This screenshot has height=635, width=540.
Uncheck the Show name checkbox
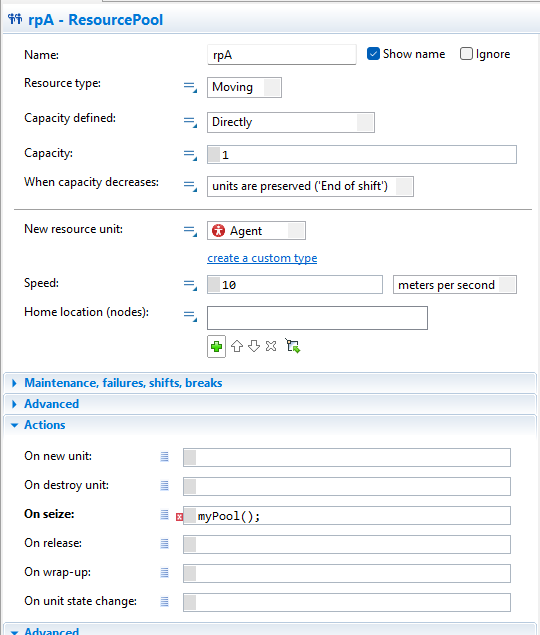coord(373,54)
